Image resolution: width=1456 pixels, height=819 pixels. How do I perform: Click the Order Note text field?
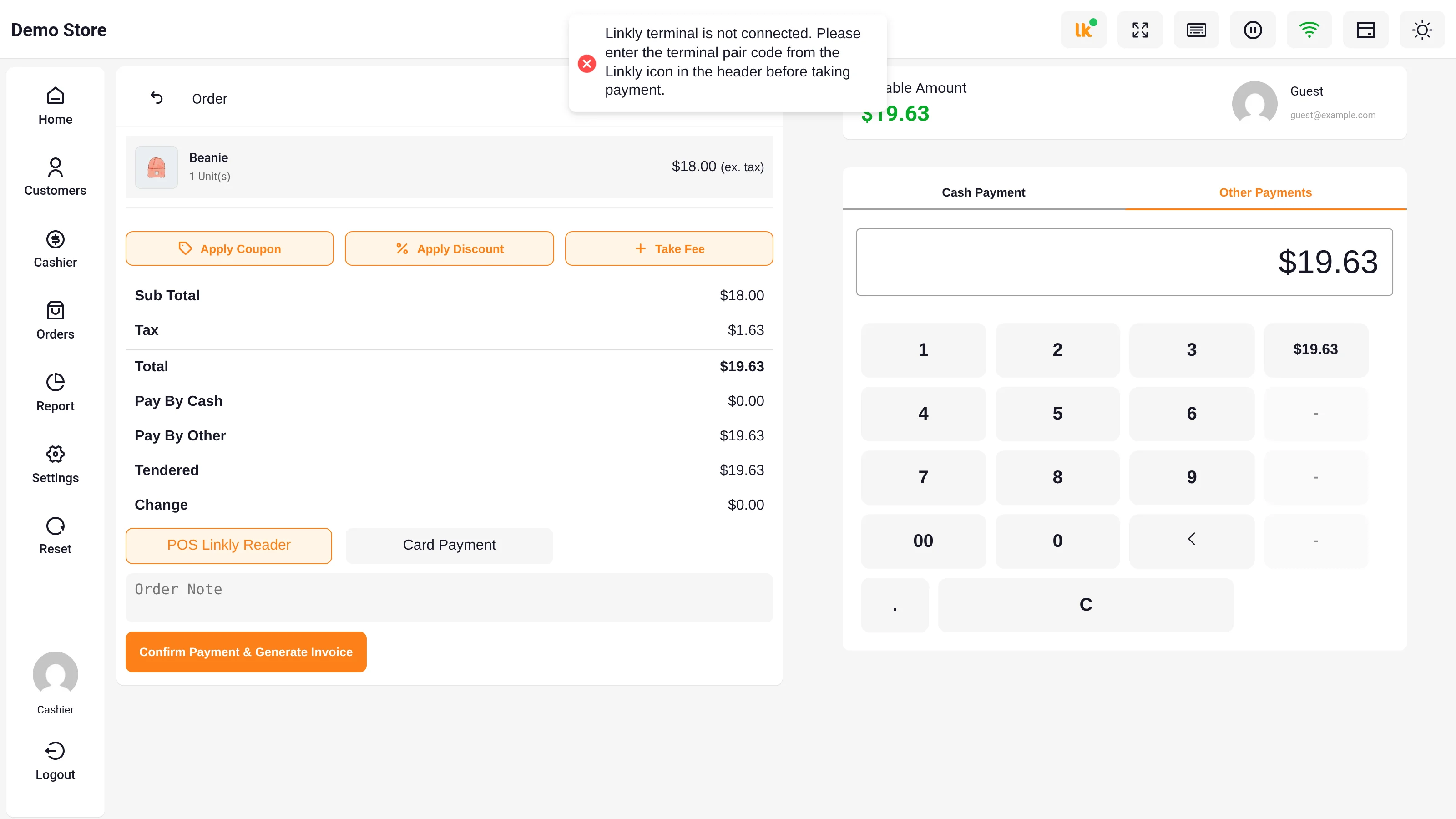449,597
